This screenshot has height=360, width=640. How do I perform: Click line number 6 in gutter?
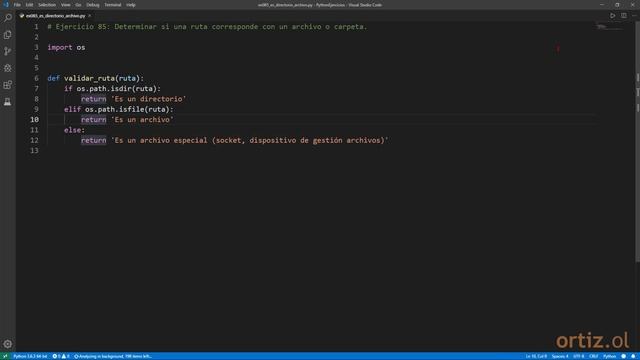point(36,78)
